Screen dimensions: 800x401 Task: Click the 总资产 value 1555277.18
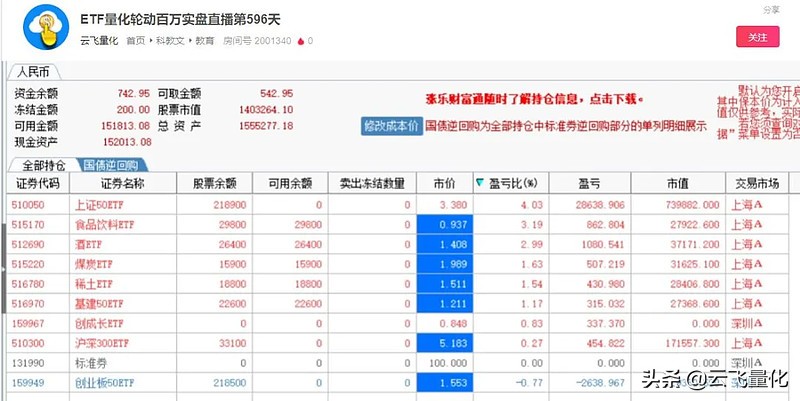(266, 126)
